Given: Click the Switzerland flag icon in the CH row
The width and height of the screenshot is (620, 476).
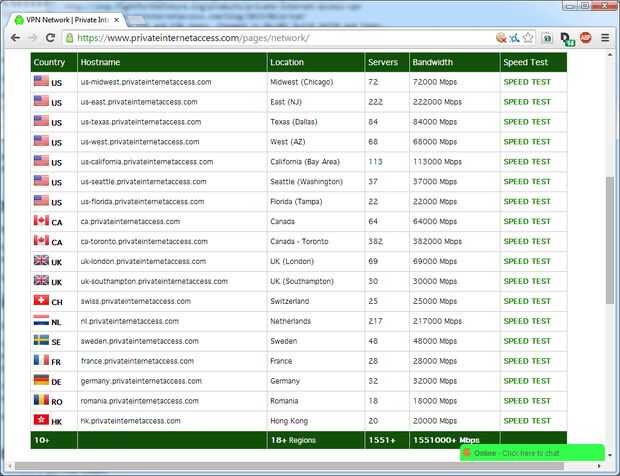Looking at the screenshot, I should pyautogui.click(x=41, y=300).
